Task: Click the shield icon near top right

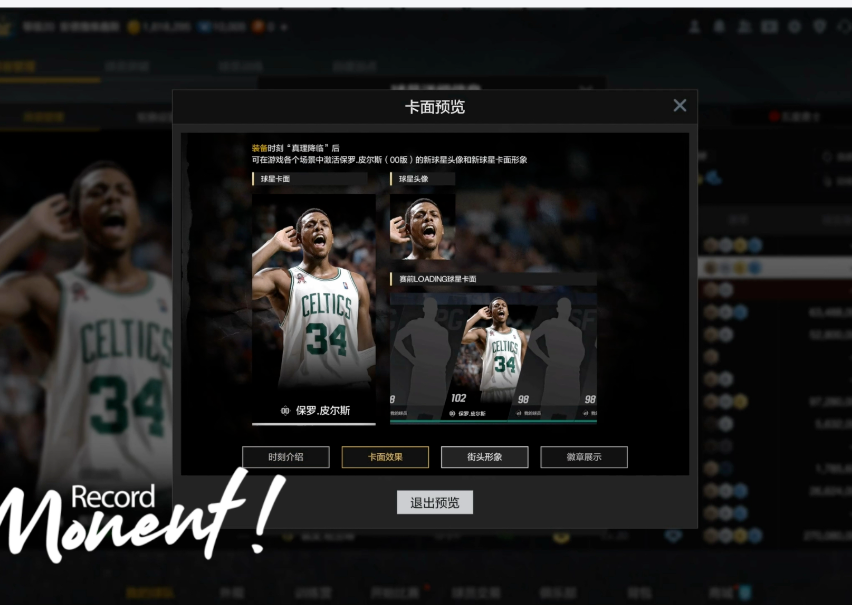Action: pos(820,26)
